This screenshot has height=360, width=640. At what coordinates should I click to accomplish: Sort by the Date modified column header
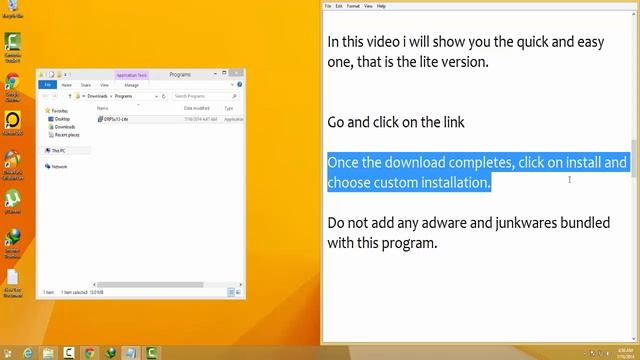[197, 108]
